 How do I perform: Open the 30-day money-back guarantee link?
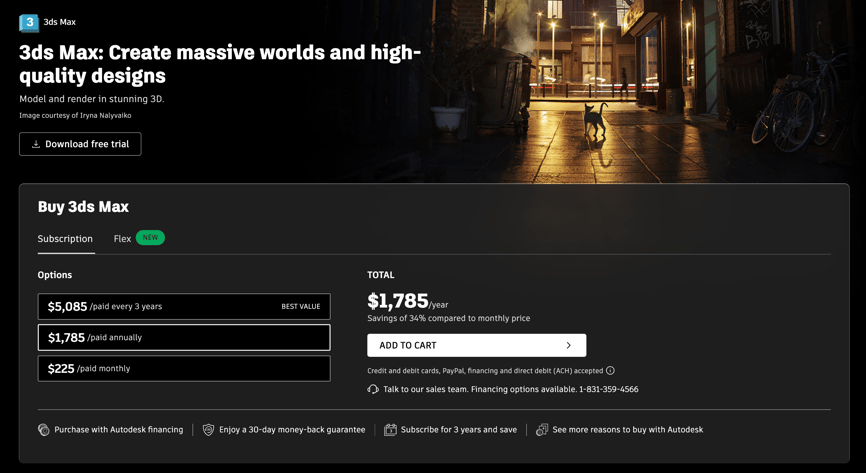click(292, 430)
